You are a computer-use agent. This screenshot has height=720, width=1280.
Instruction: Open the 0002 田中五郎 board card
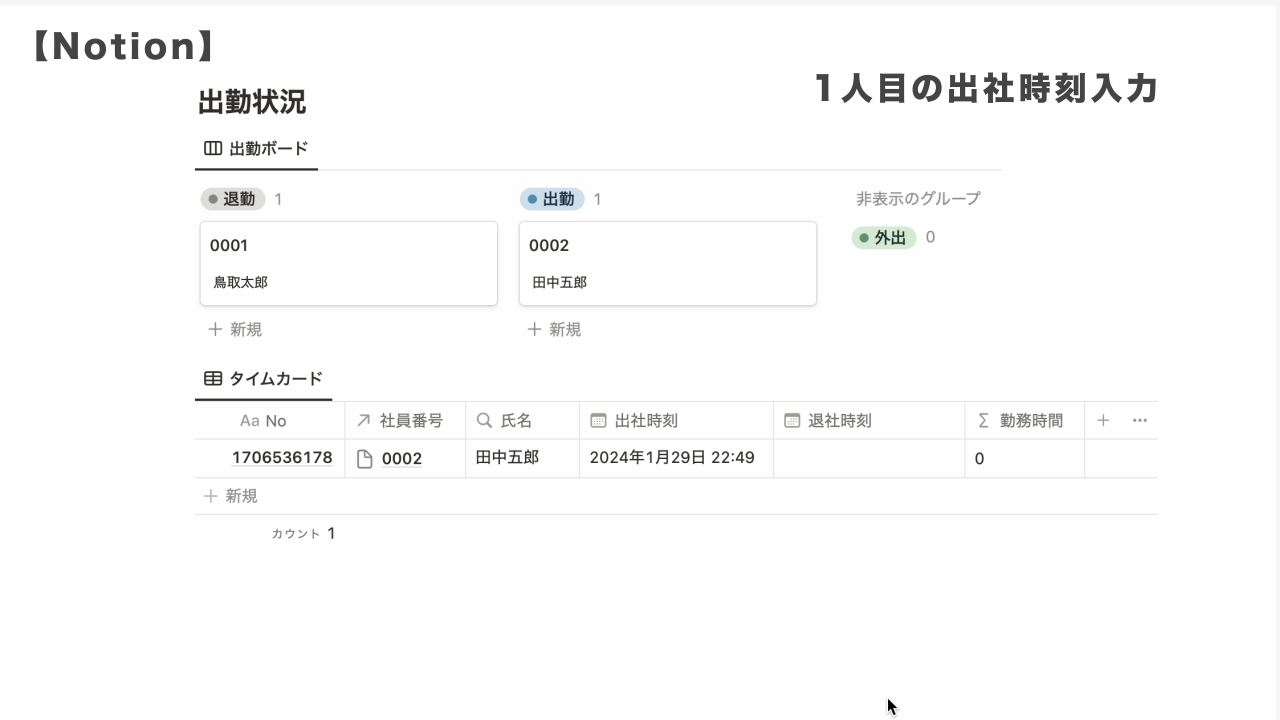pyautogui.click(x=667, y=263)
